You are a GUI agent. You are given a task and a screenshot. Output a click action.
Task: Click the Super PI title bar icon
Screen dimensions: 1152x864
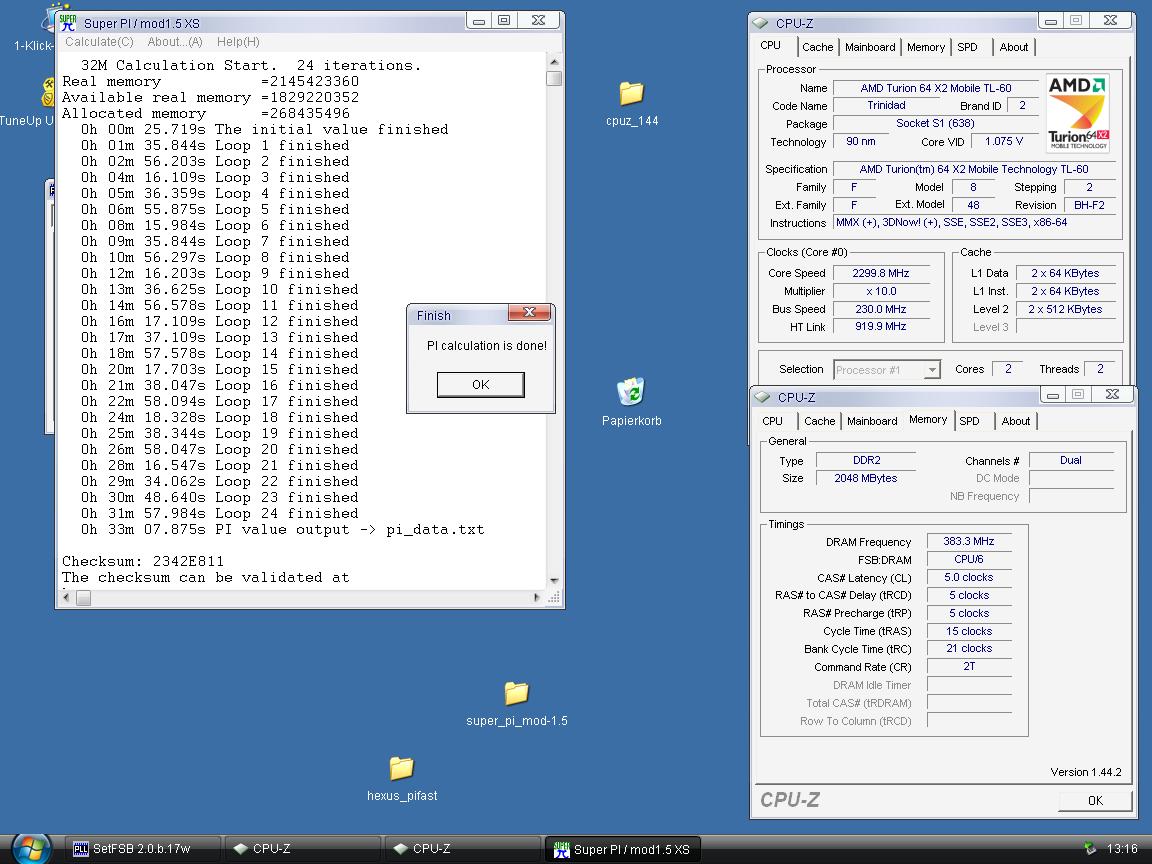(x=68, y=23)
